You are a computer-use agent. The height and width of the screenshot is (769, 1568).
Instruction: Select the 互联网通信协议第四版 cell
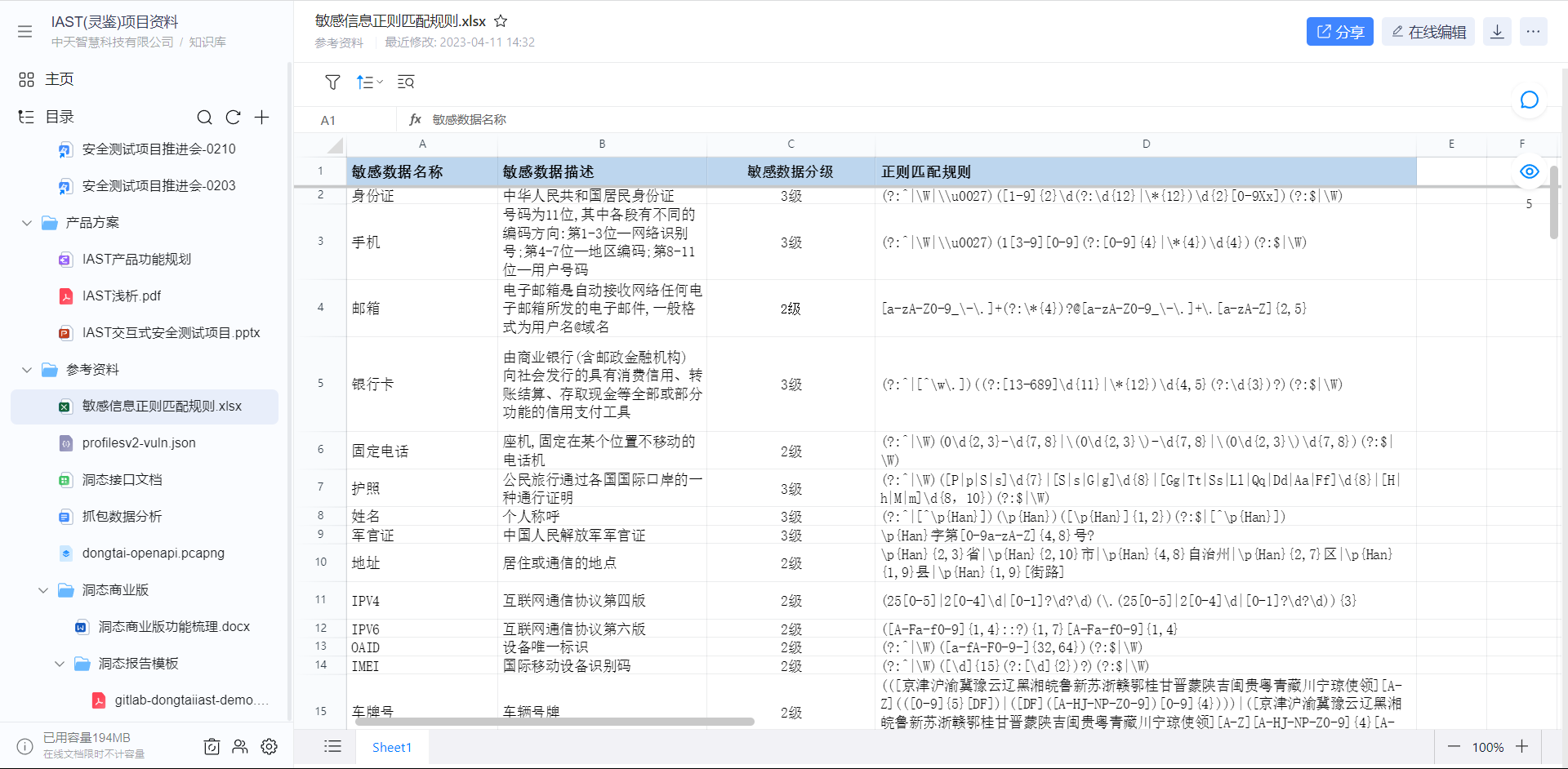coord(602,601)
